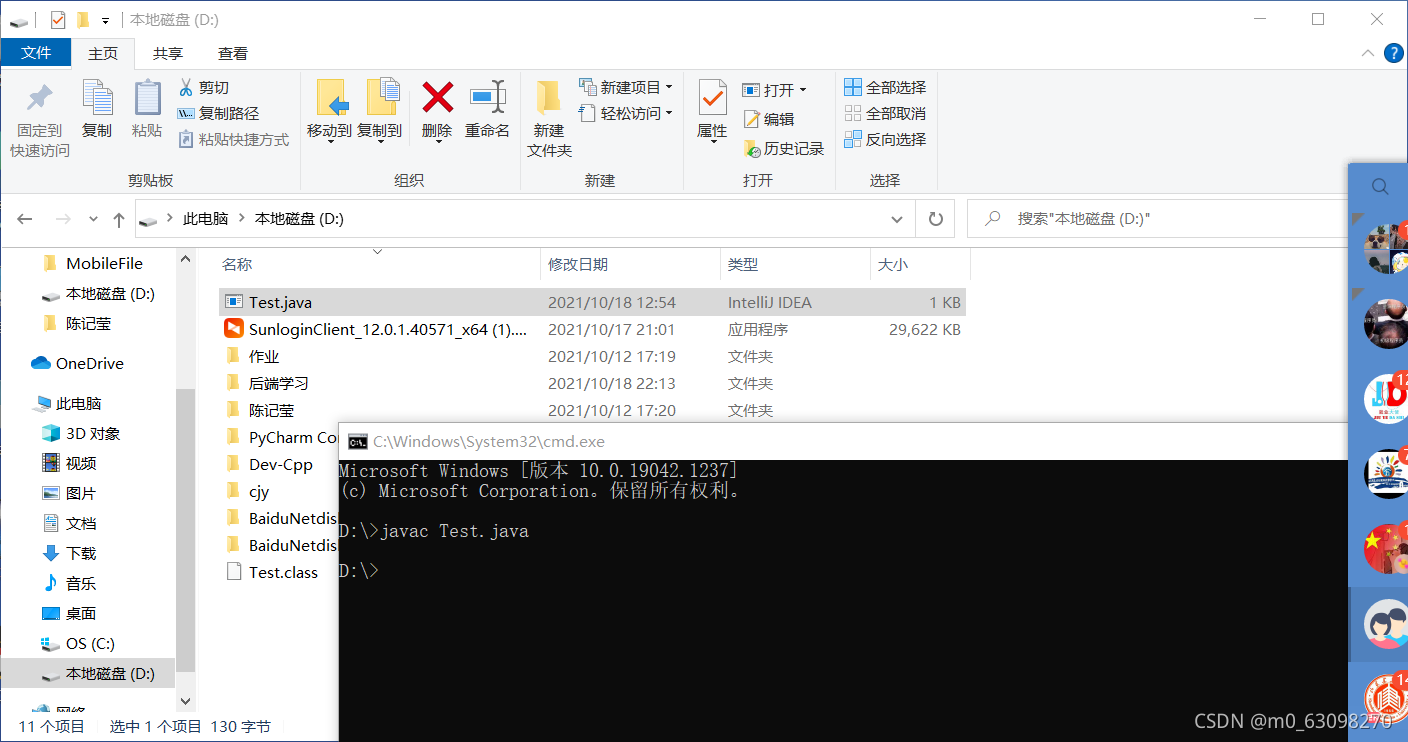Open recent locations dropdown arrow
This screenshot has height=742, width=1408.
point(93,219)
